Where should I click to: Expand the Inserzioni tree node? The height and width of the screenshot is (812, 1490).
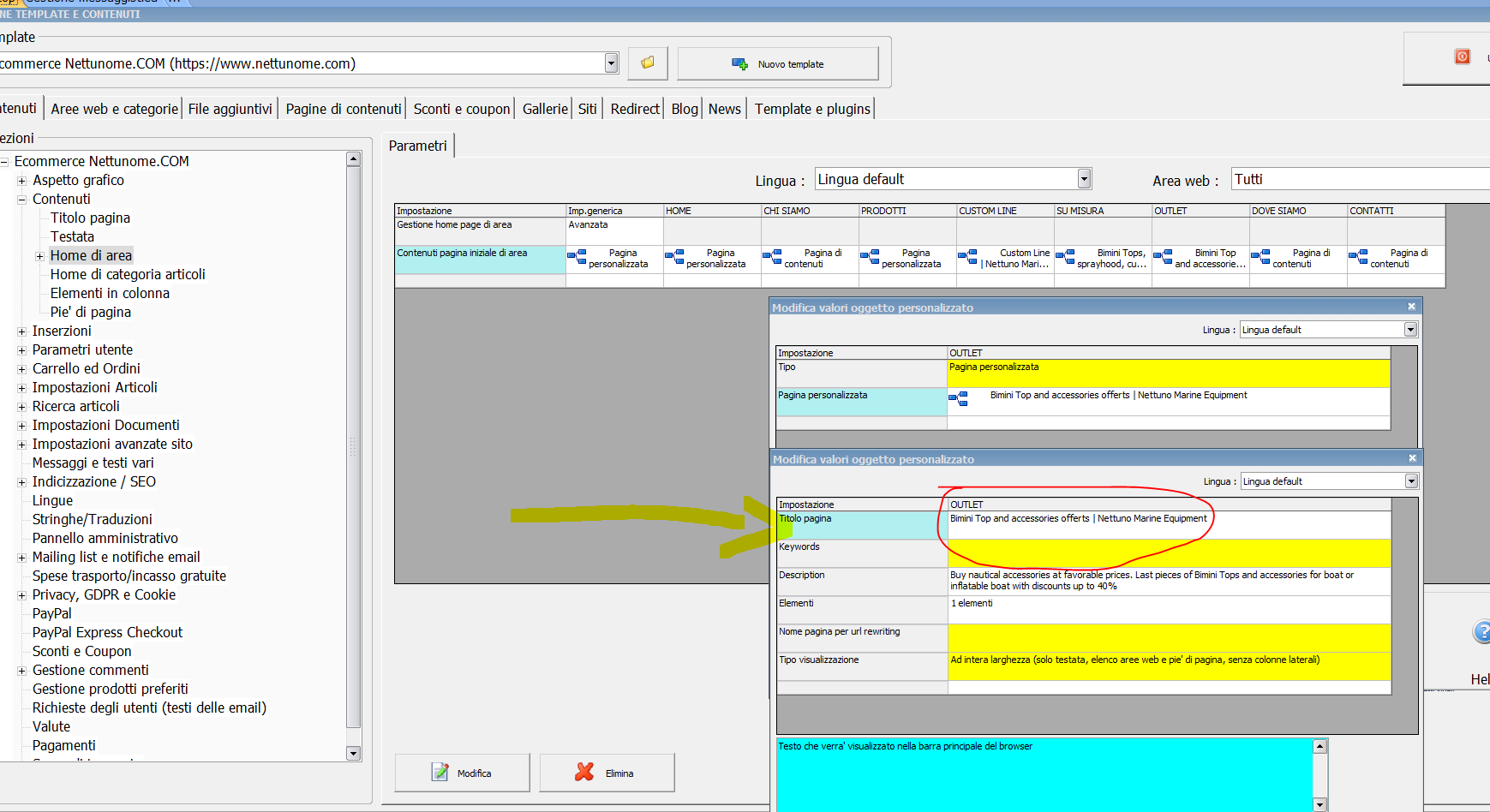coord(21,331)
